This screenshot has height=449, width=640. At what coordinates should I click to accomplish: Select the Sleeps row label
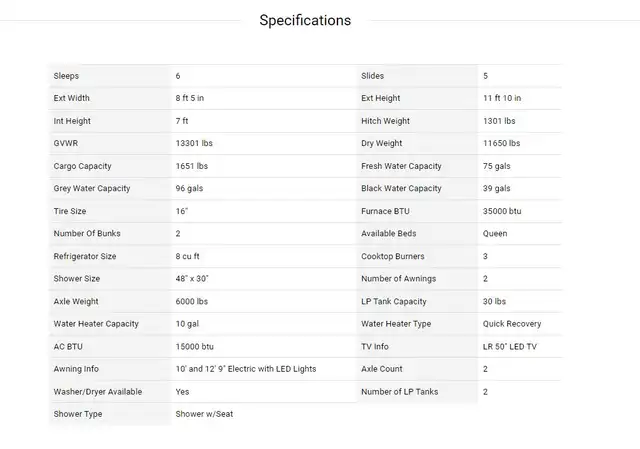(66, 76)
